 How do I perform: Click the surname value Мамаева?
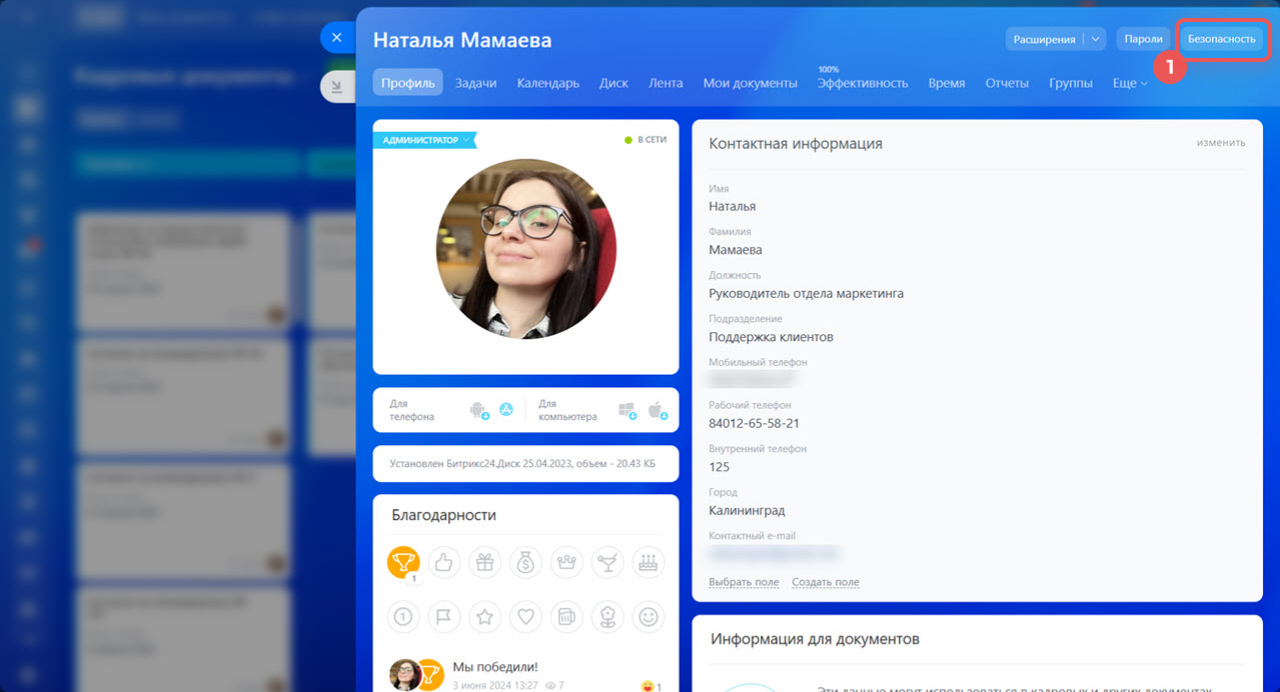735,250
